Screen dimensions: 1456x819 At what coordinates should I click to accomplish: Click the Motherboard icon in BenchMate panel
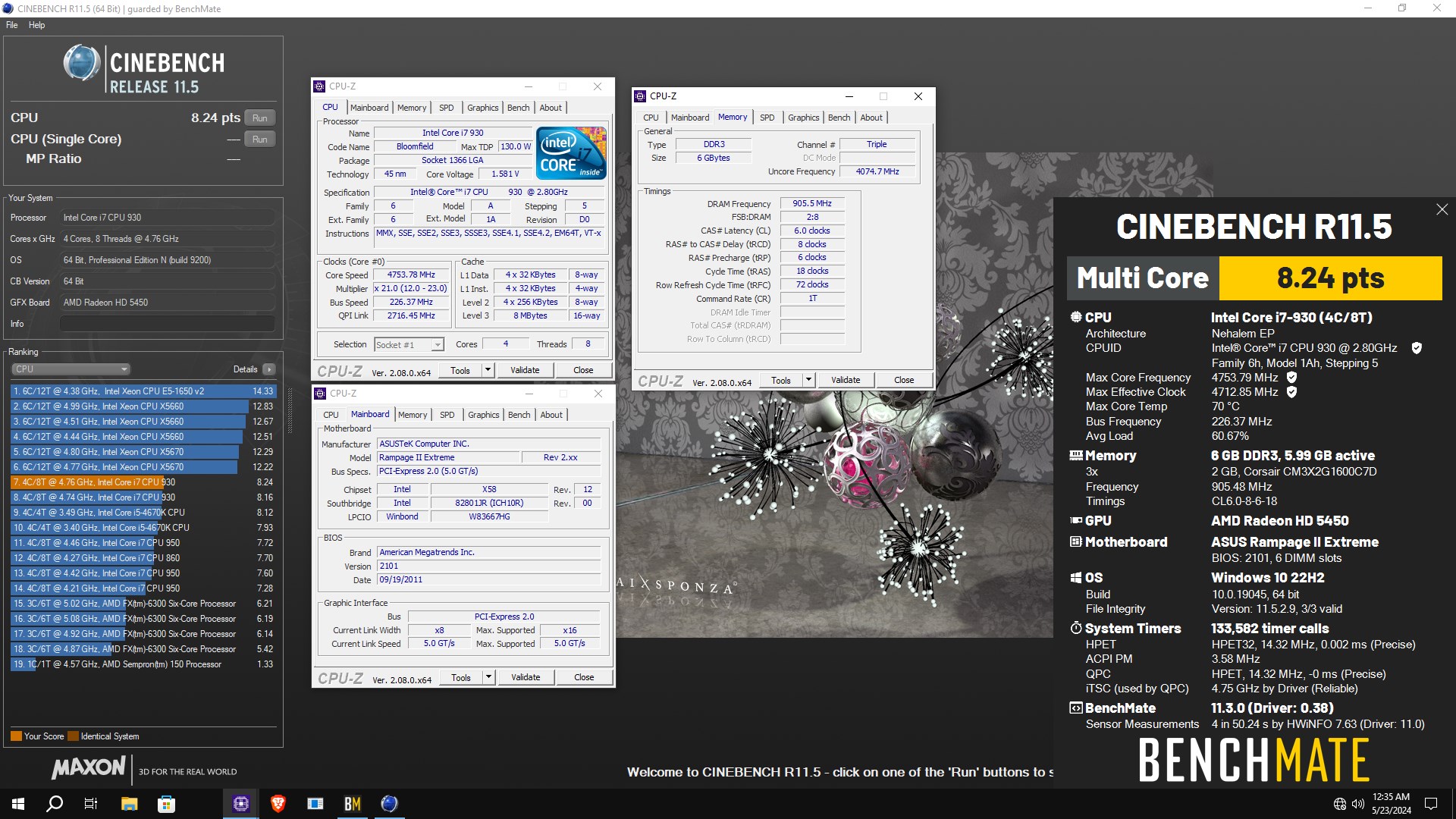click(x=1075, y=542)
